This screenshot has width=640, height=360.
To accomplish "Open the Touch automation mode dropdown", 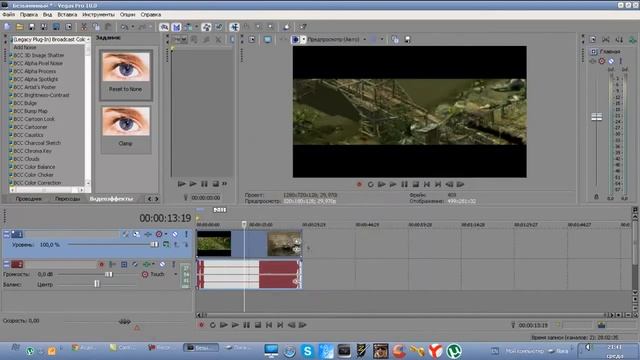I will [x=176, y=274].
